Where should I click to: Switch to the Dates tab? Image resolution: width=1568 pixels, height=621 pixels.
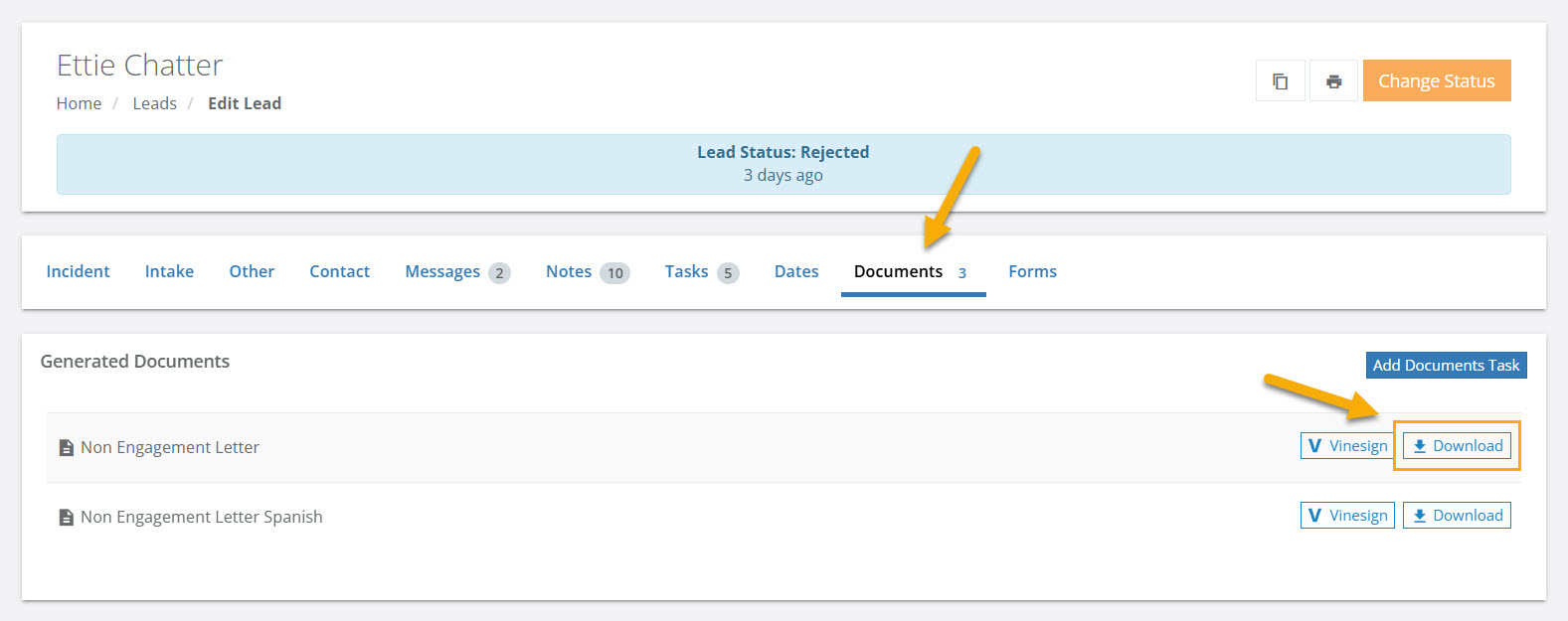[796, 271]
